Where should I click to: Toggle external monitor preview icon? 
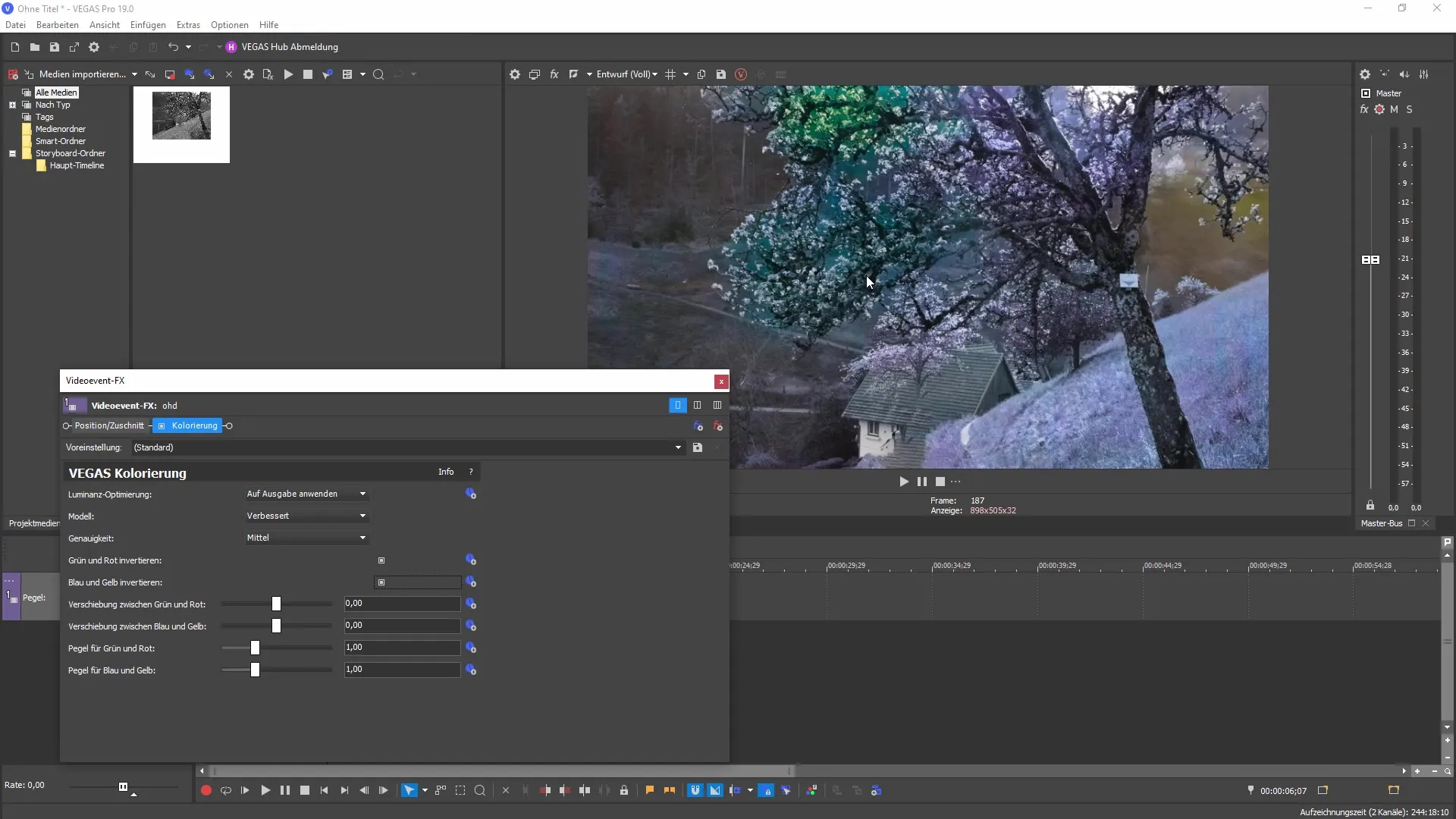[535, 74]
